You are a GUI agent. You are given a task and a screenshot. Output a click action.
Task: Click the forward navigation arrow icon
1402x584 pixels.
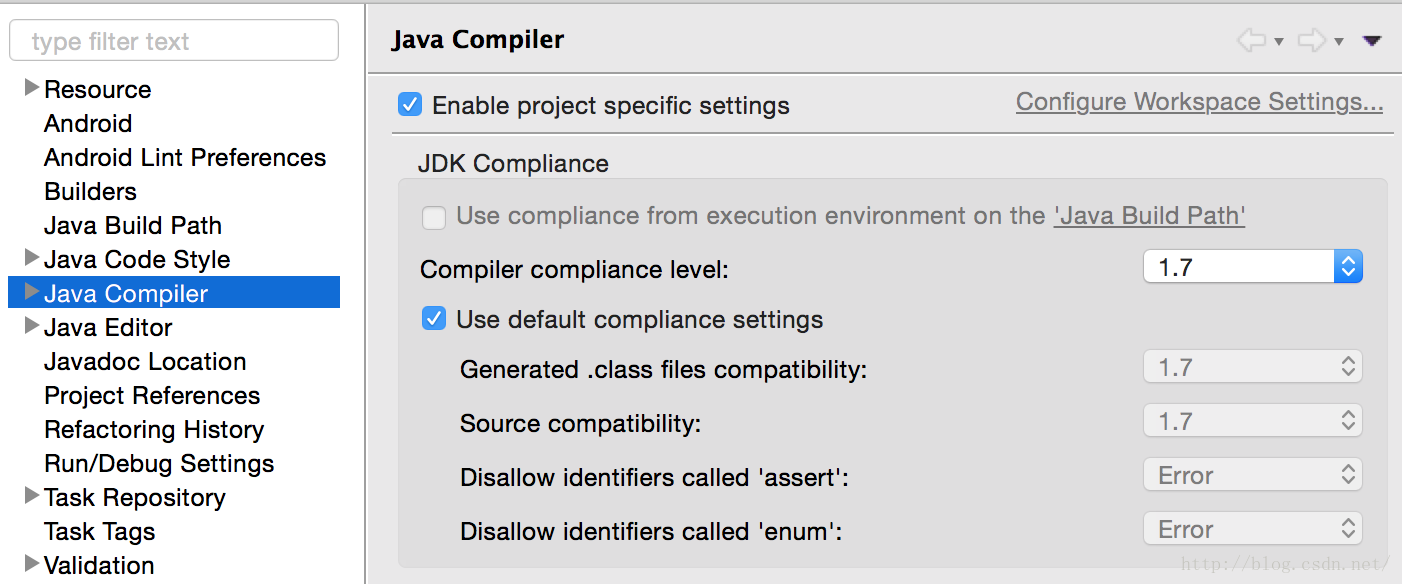coord(1312,41)
